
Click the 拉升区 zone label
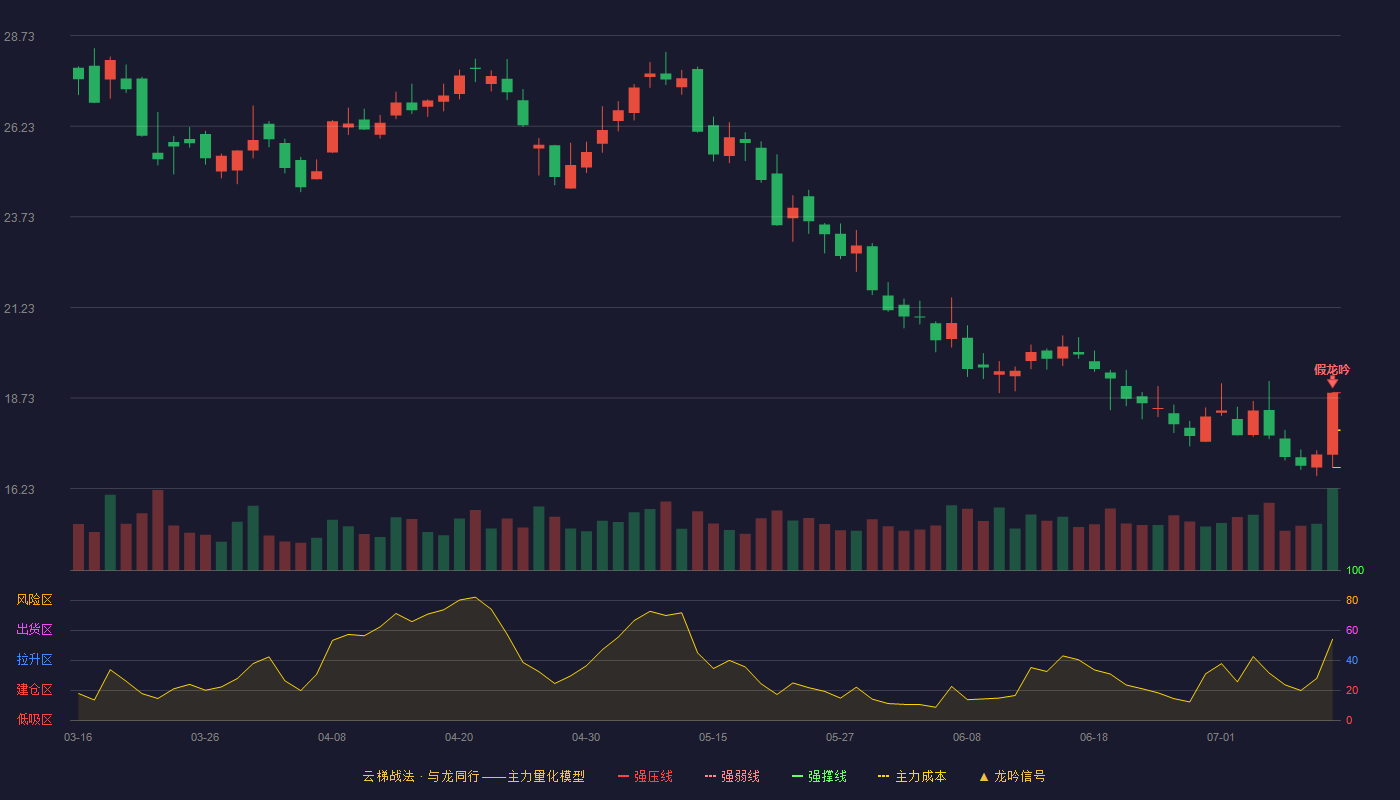pos(34,660)
